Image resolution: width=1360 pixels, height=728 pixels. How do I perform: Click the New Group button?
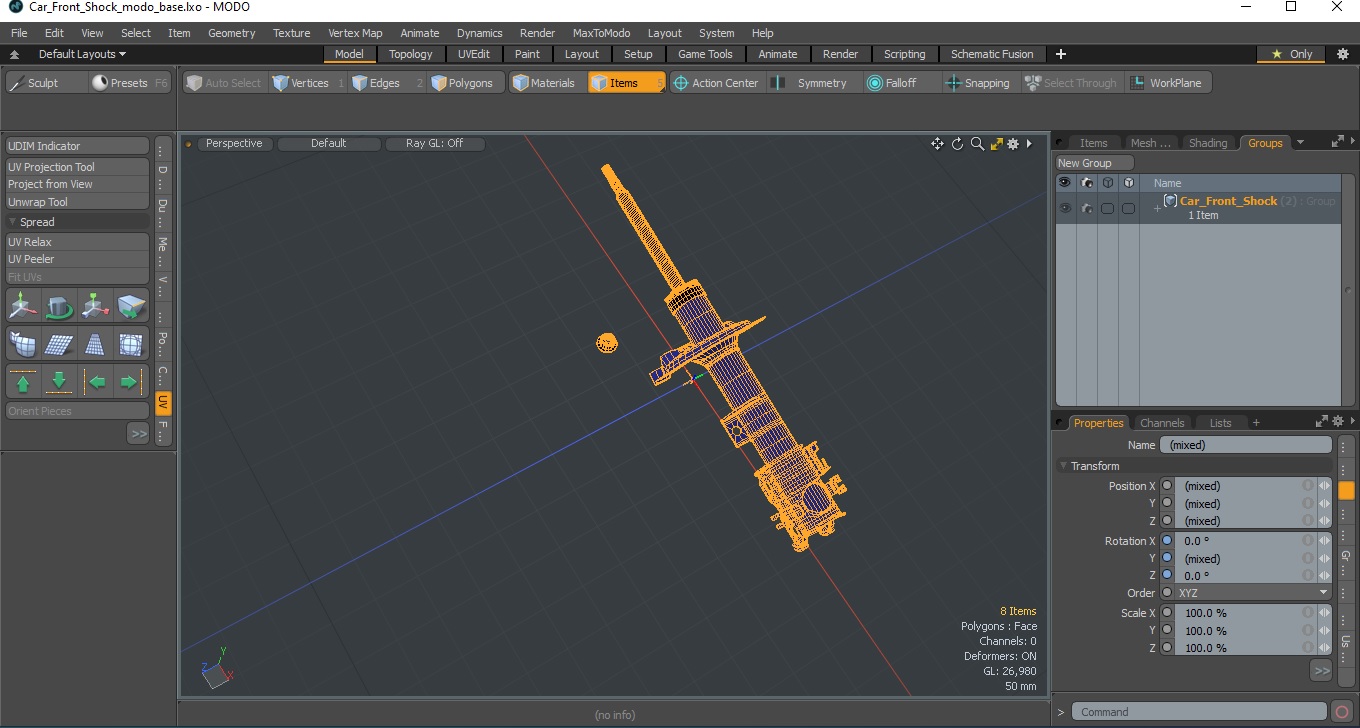click(x=1095, y=163)
